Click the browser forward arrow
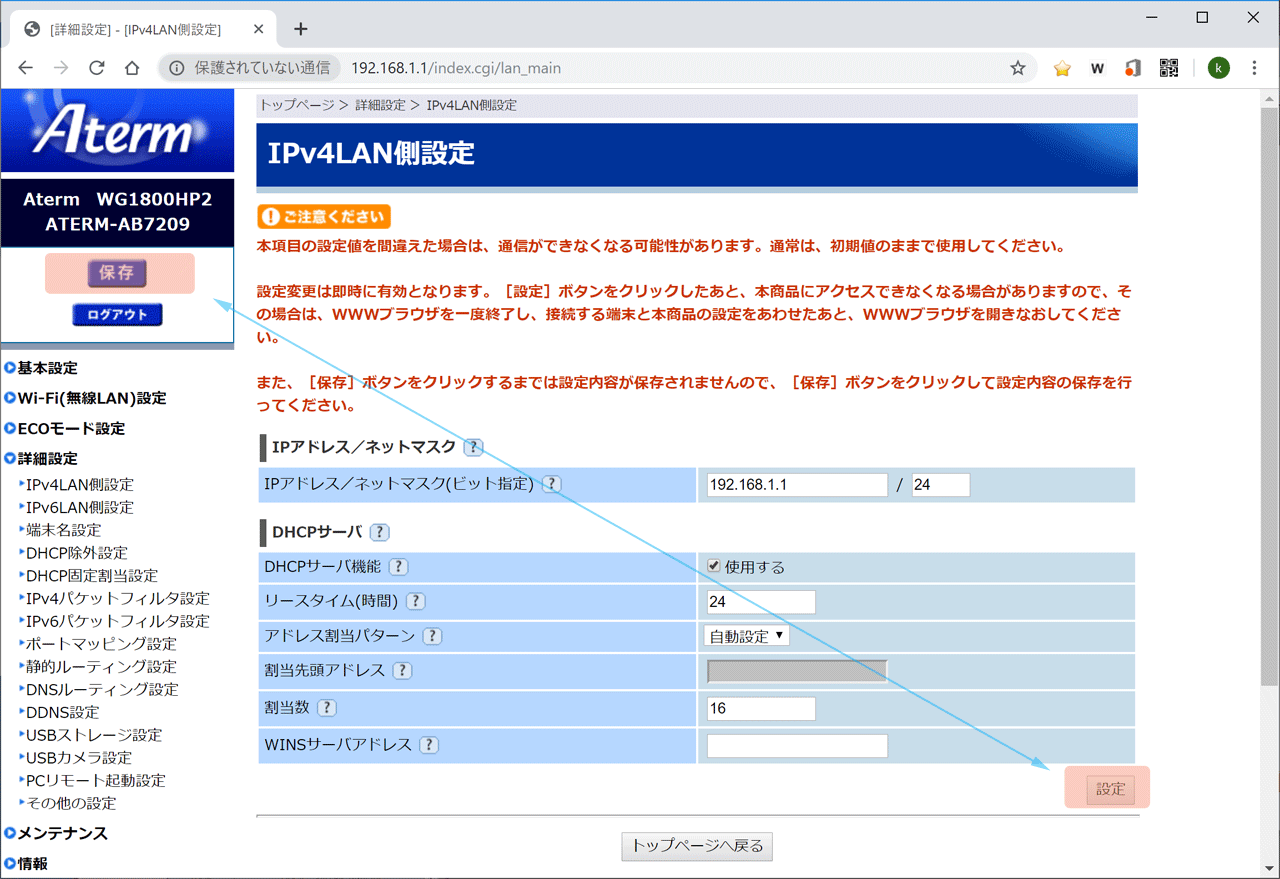This screenshot has height=879, width=1280. [x=61, y=68]
